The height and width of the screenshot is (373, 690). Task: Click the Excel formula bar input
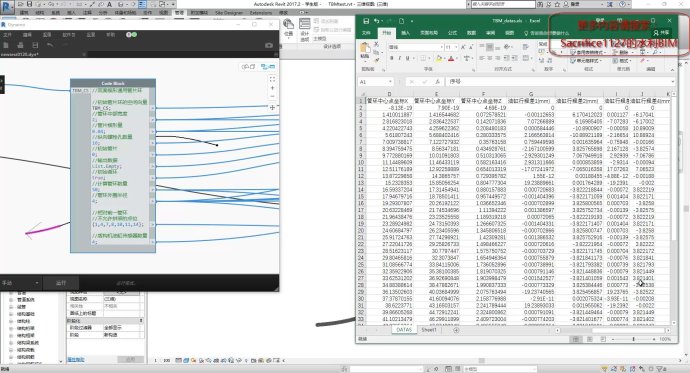559,82
